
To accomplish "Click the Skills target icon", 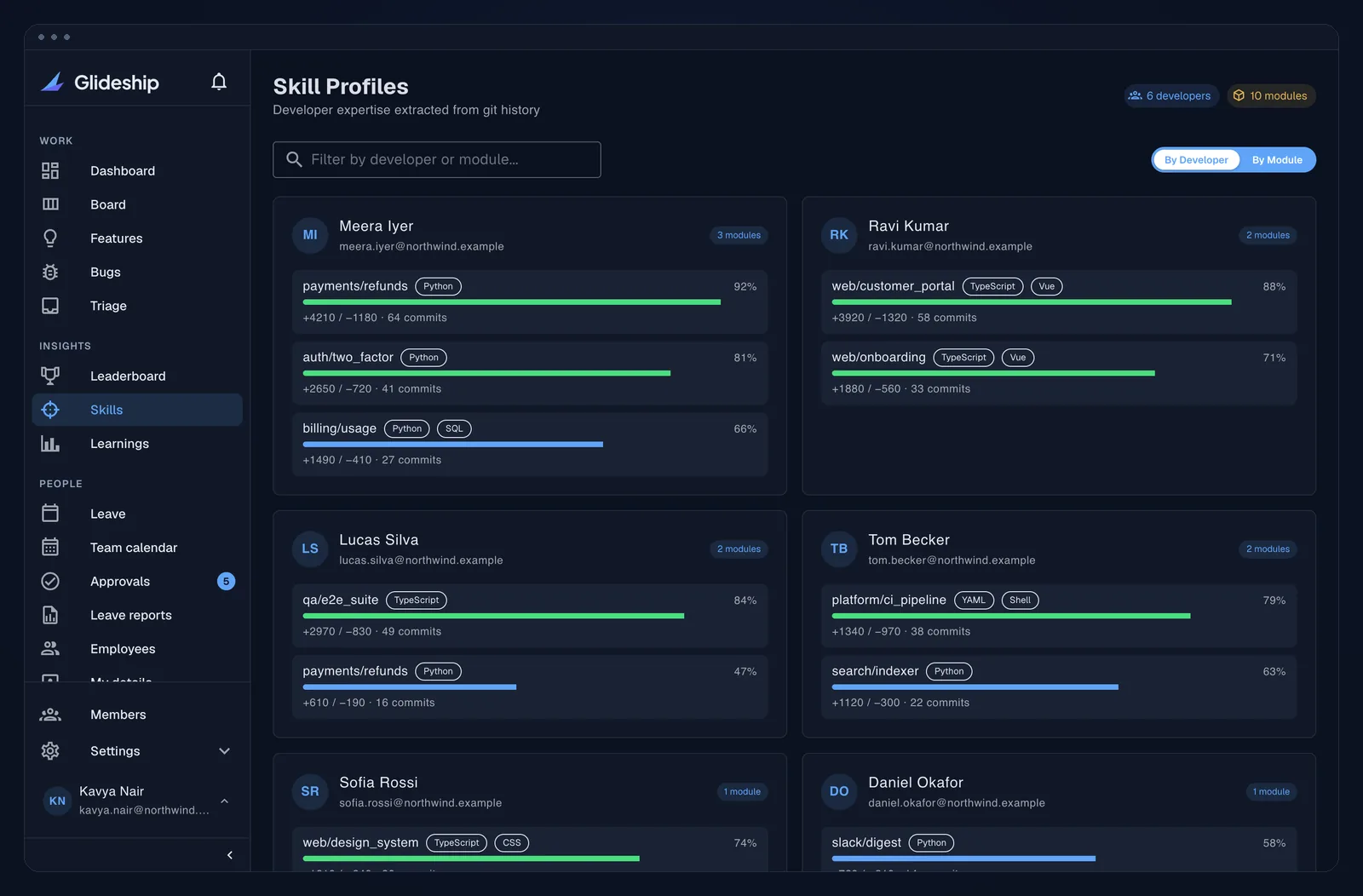I will click(50, 410).
